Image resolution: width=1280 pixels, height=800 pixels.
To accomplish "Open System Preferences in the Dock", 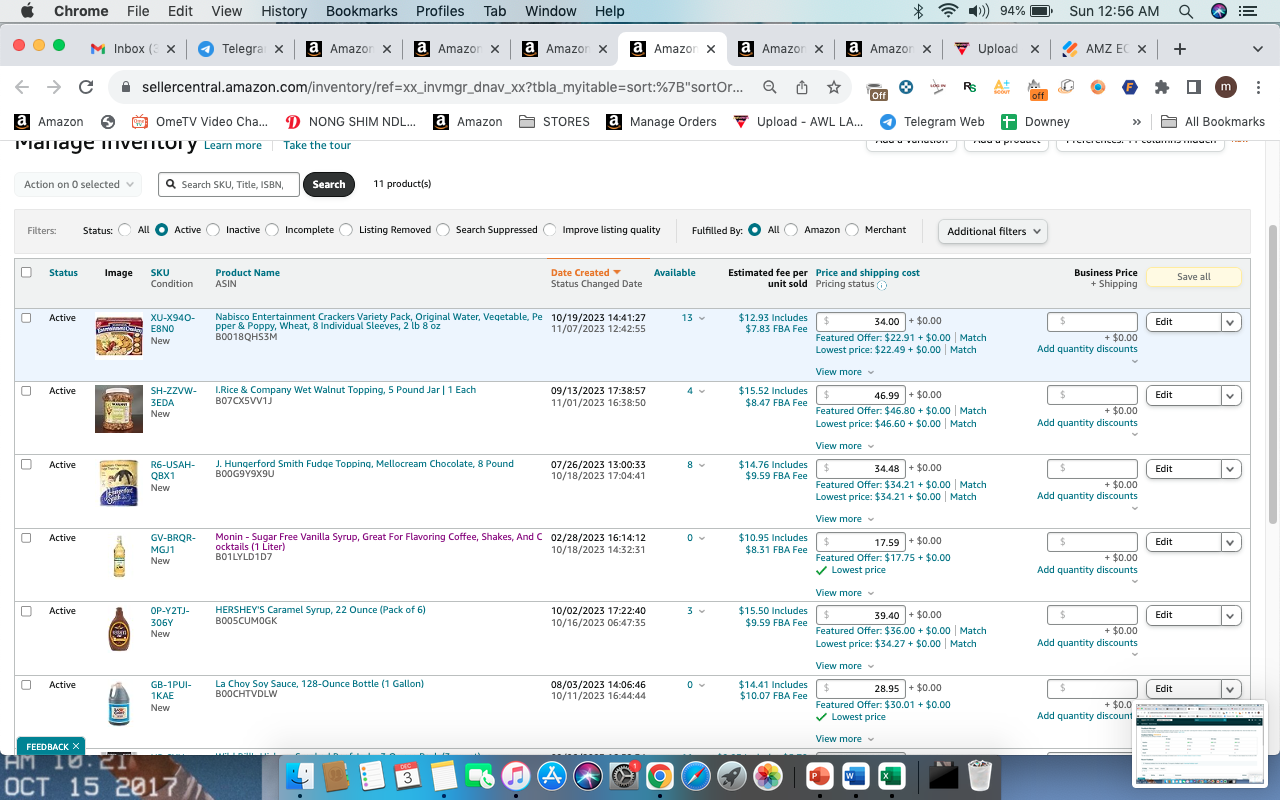I will click(624, 775).
